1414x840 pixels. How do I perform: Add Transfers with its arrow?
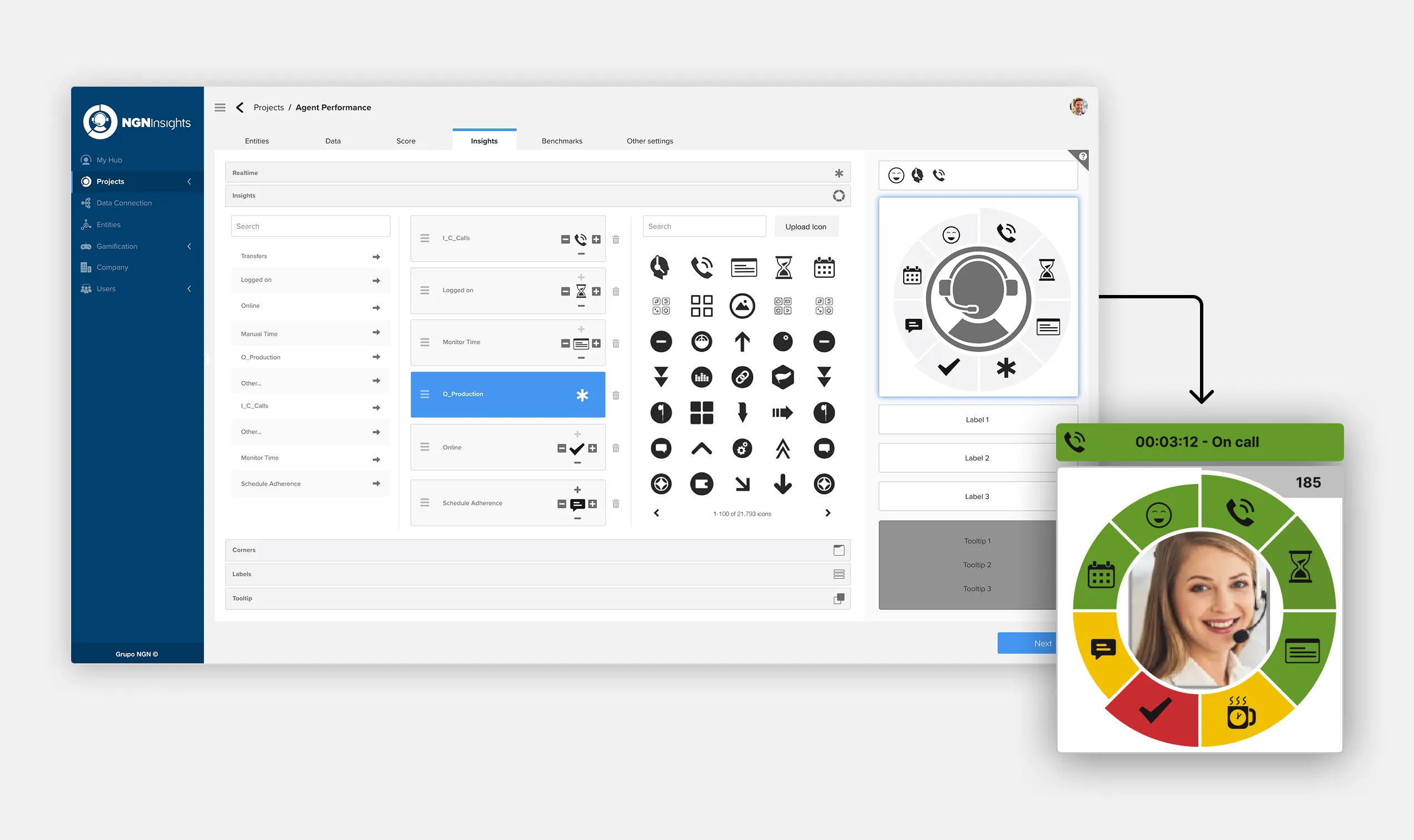(376, 257)
